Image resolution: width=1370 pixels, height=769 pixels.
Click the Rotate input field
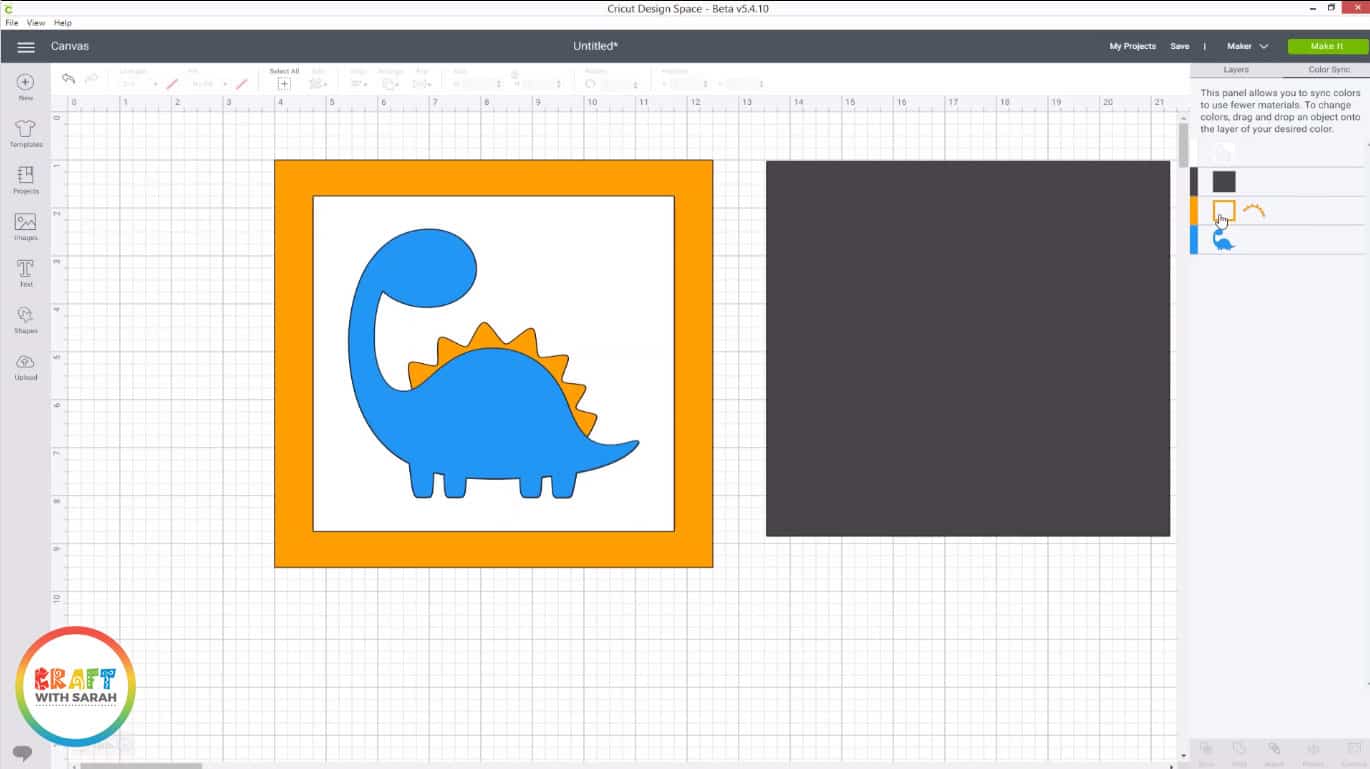(x=619, y=85)
